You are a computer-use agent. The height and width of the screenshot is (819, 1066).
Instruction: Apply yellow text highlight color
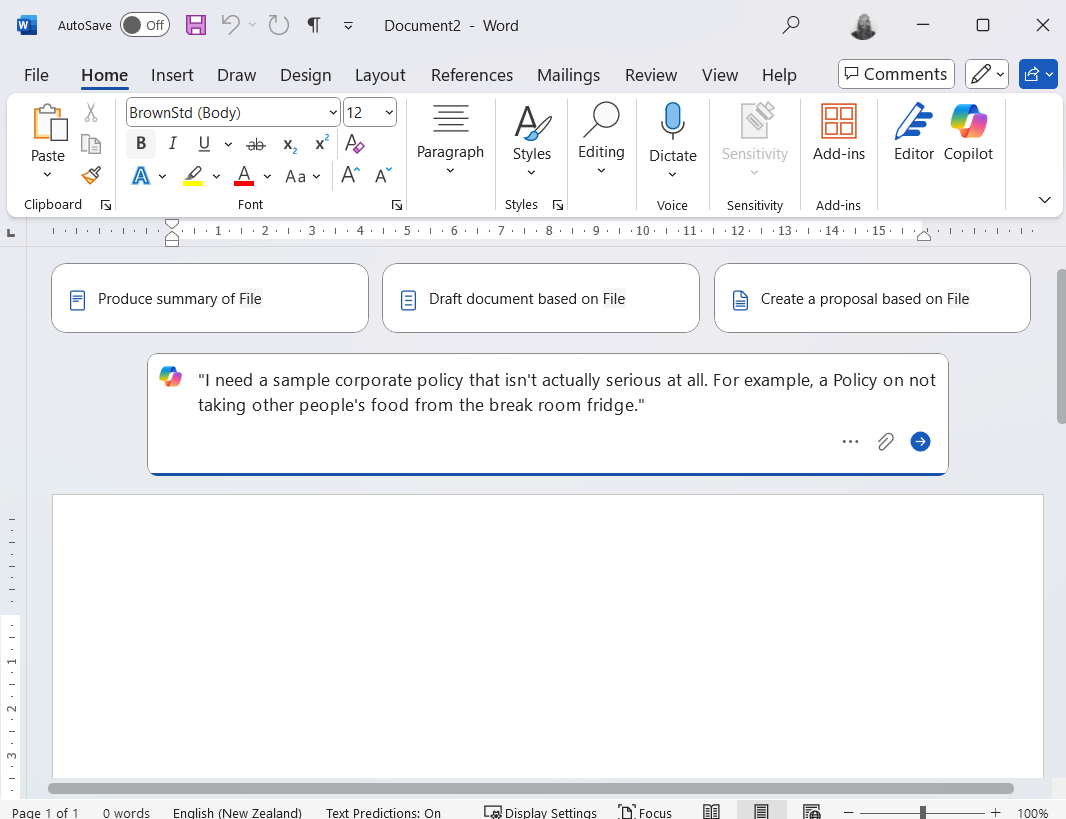point(193,176)
